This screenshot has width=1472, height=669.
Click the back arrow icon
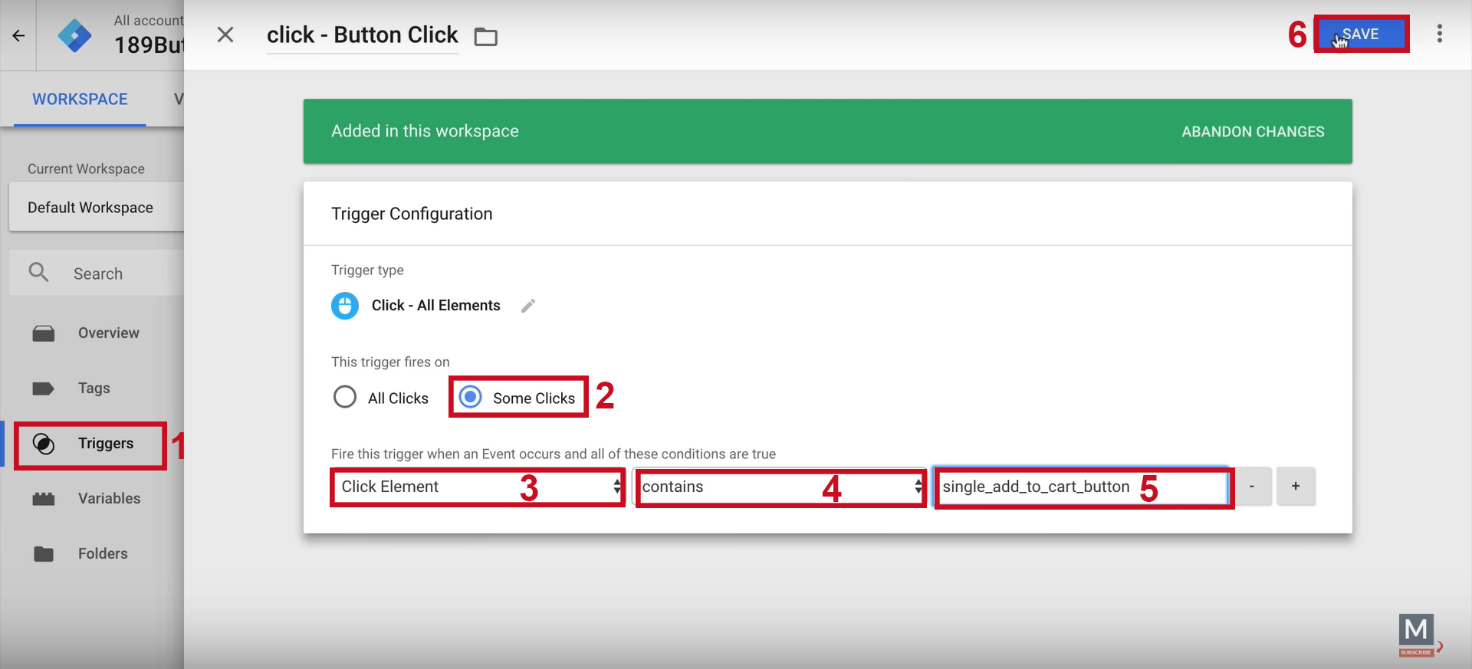[x=18, y=35]
